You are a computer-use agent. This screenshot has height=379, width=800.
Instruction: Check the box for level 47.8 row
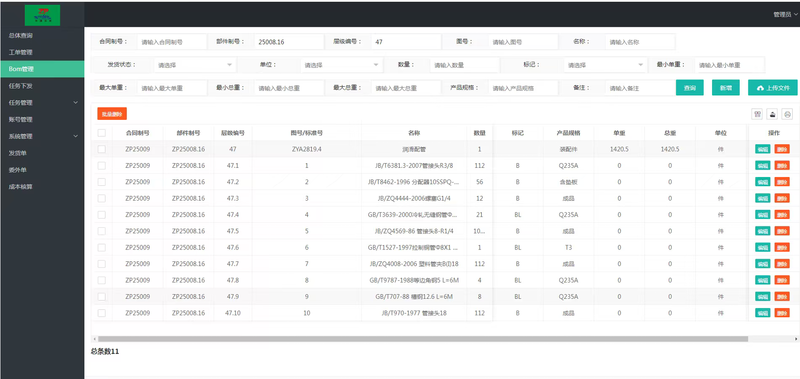[102, 280]
